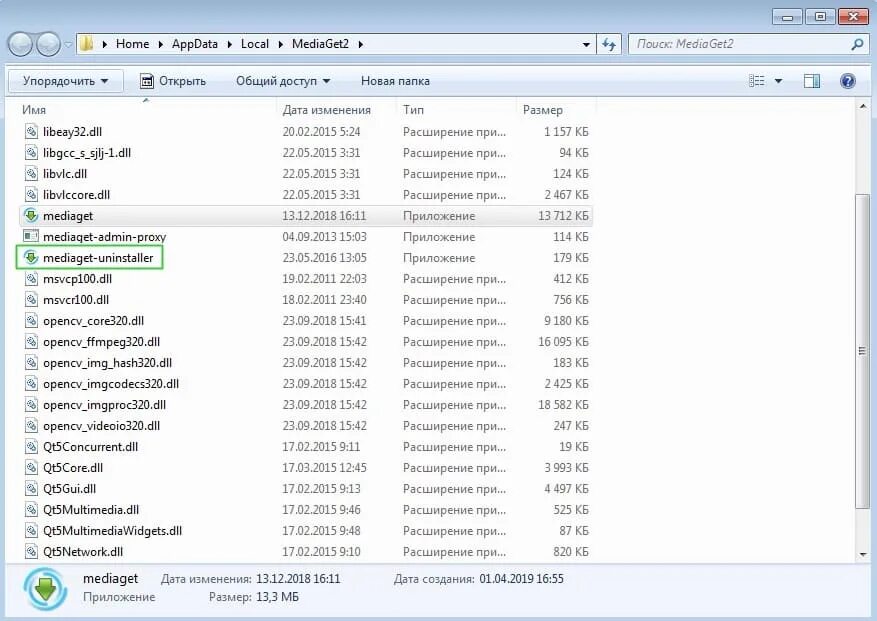Open the view options dropdown arrow
This screenshot has width=877, height=621.
[x=778, y=81]
